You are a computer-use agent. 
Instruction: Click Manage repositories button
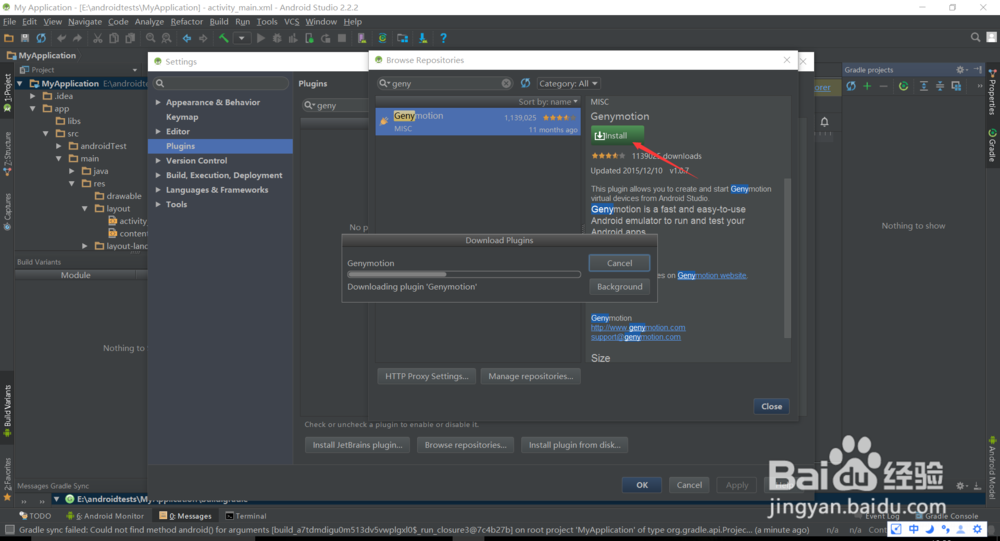531,376
